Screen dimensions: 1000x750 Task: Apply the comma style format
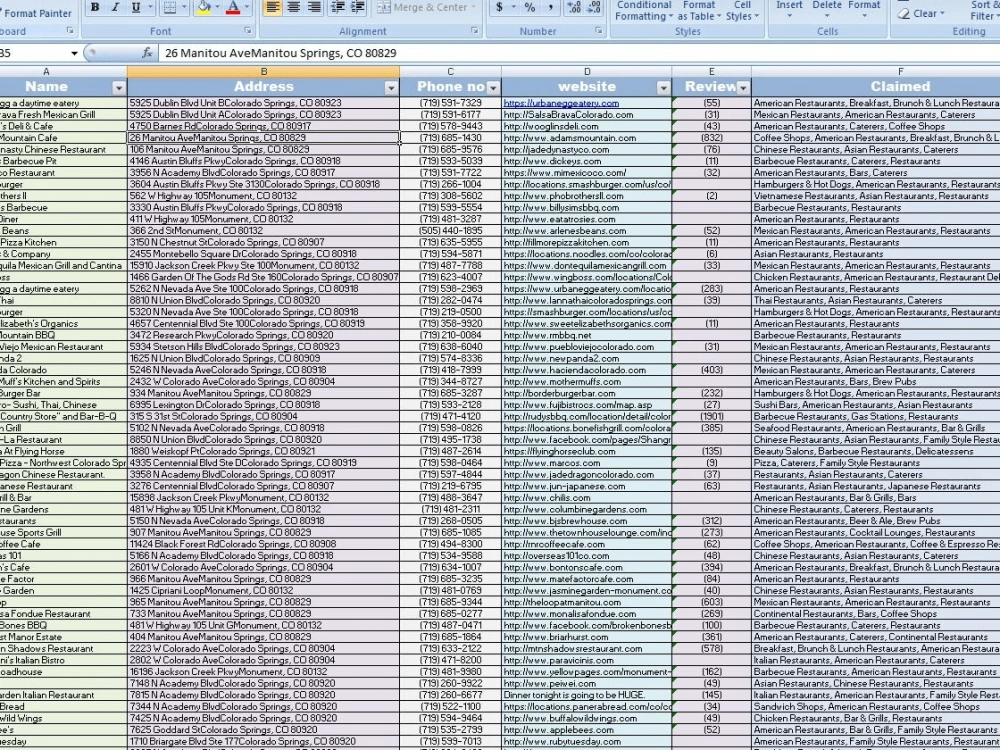550,8
